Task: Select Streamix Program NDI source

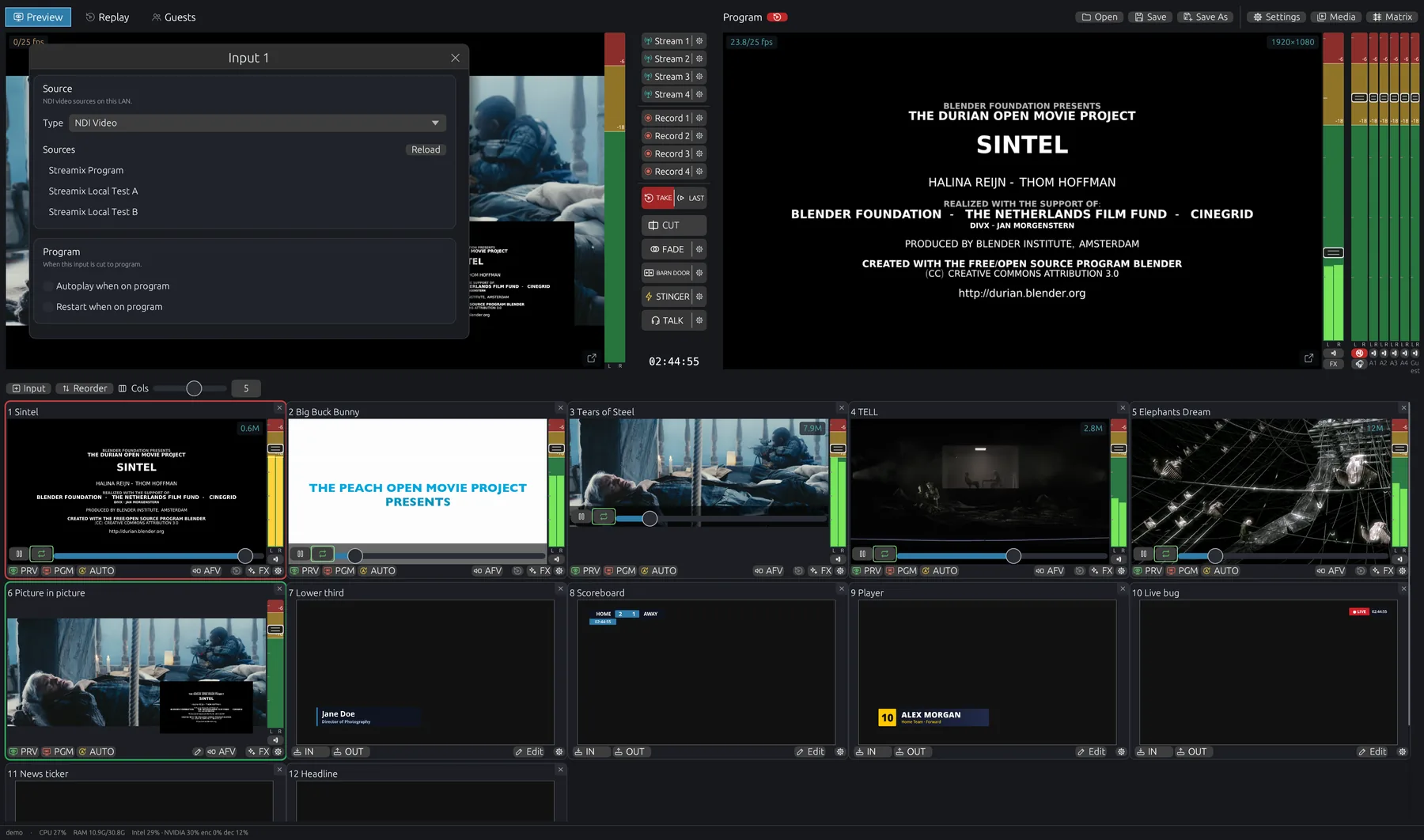Action: point(86,171)
